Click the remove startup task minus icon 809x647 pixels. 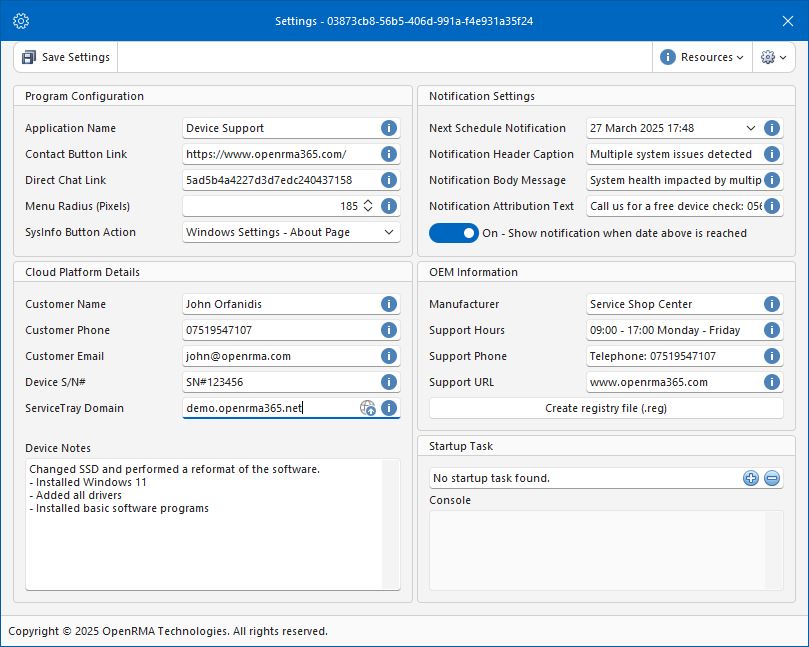click(x=772, y=478)
